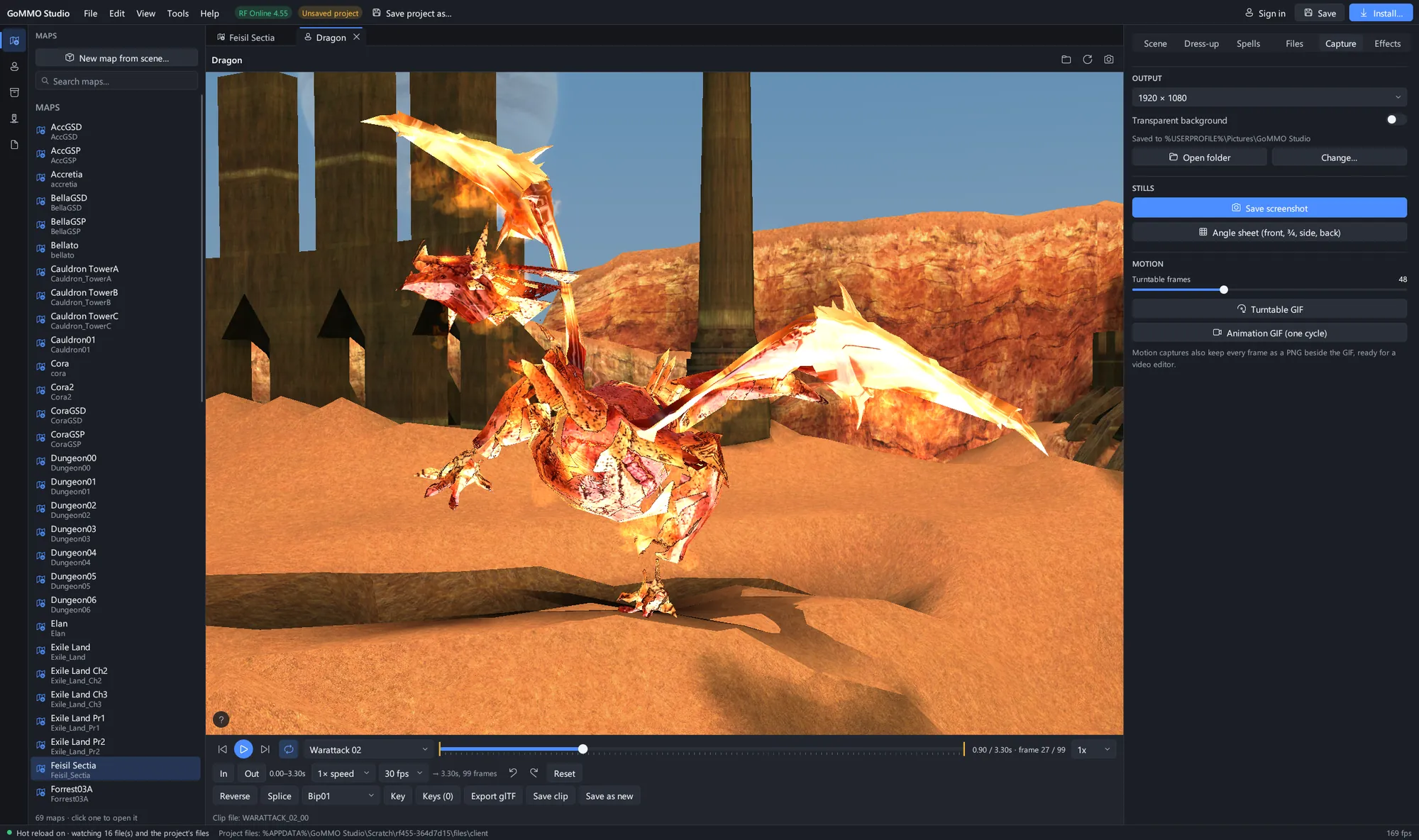Image resolution: width=1419 pixels, height=840 pixels.
Task: Jump to the last frame
Action: [265, 749]
